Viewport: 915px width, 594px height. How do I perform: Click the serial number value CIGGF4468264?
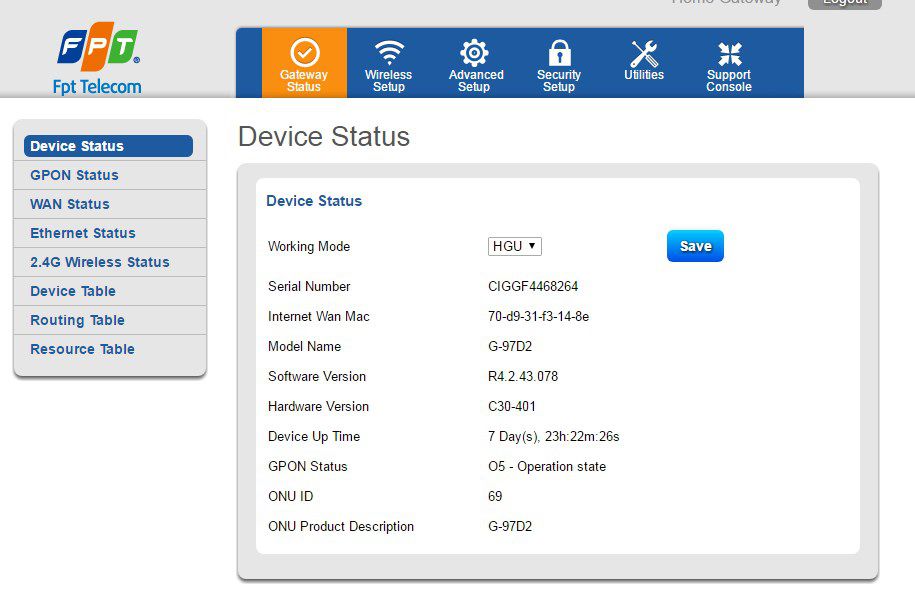click(533, 286)
